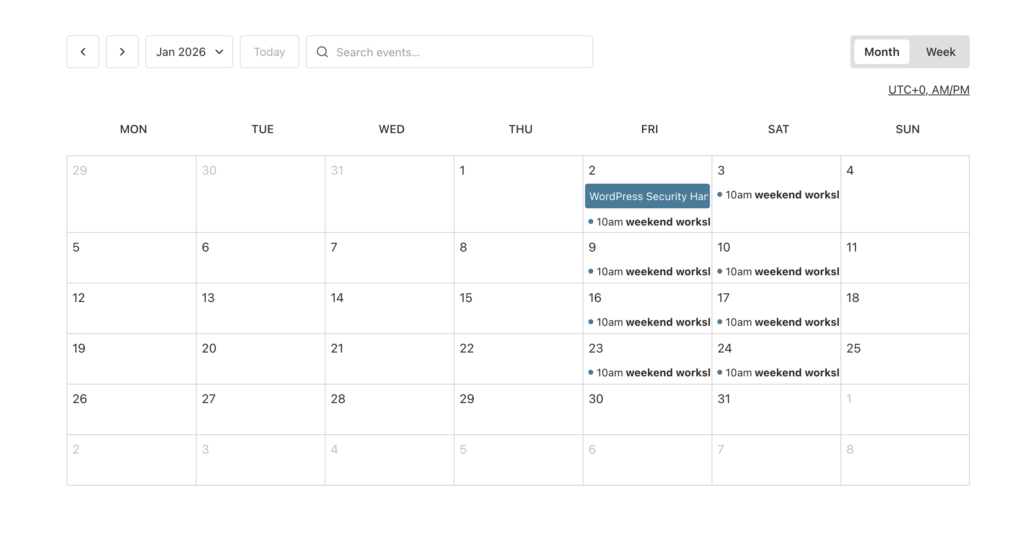
Task: Open weekend workshop event on Friday 23
Action: (x=650, y=373)
